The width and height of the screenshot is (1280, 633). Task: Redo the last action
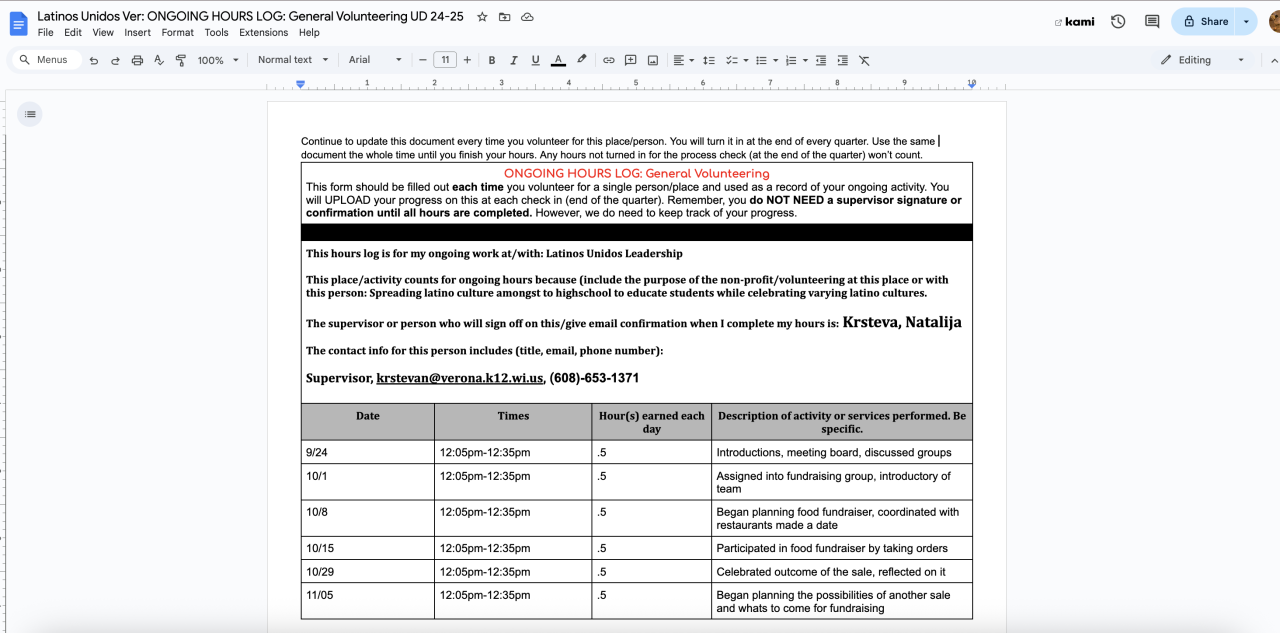(x=115, y=60)
